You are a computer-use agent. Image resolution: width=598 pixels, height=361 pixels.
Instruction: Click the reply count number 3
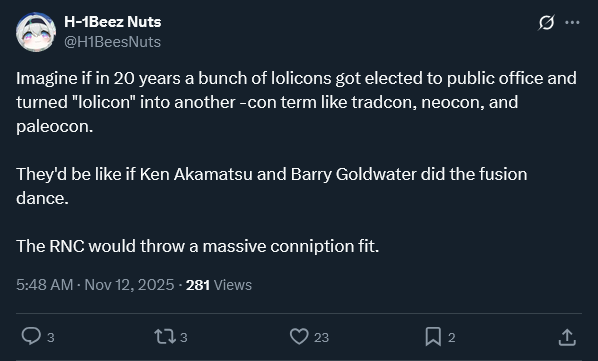[51, 337]
